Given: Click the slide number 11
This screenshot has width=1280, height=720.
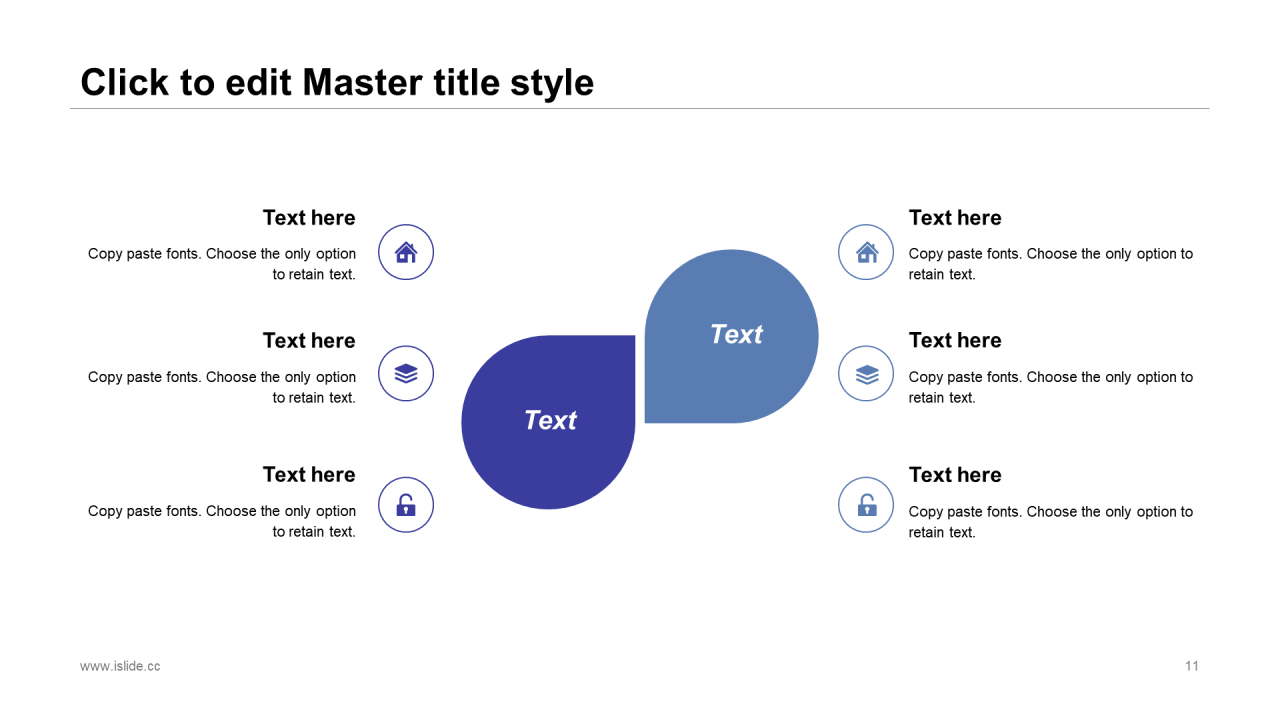Looking at the screenshot, I should 1192,666.
